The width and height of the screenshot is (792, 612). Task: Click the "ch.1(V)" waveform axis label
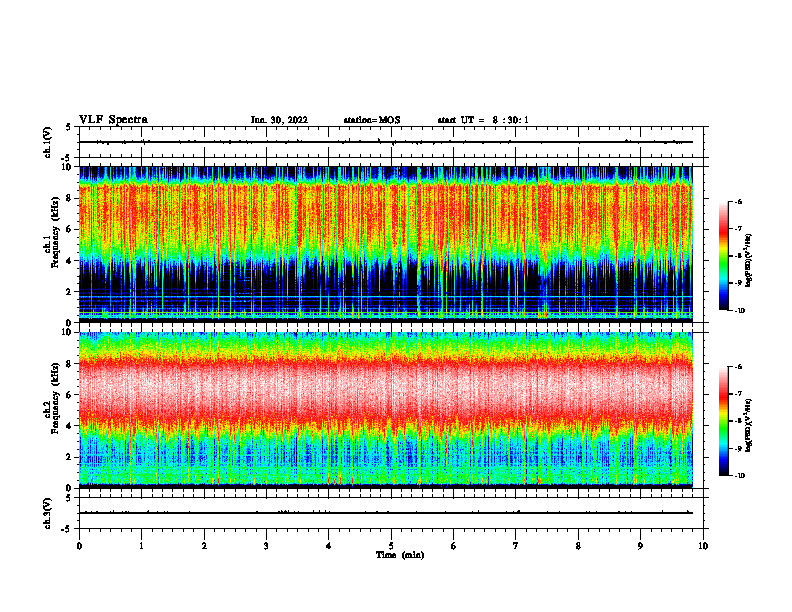pos(47,142)
